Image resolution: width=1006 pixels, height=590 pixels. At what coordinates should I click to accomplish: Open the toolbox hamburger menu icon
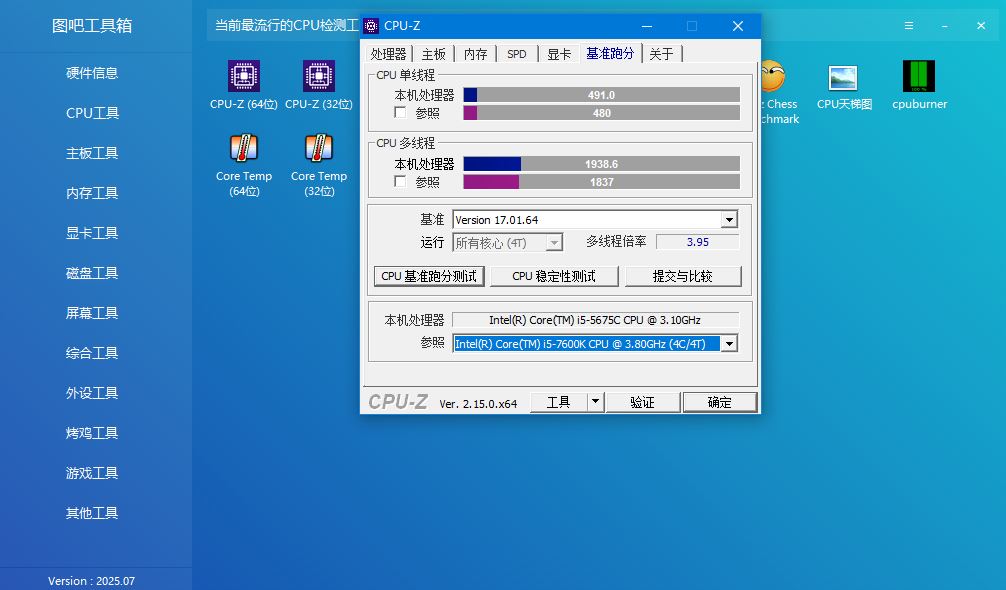[908, 26]
